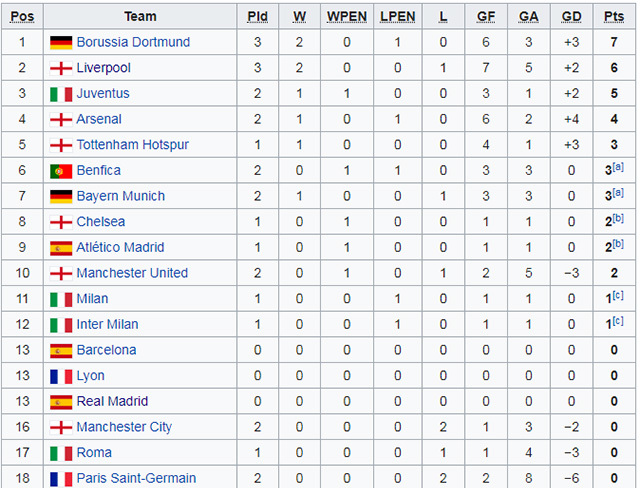The image size is (640, 488).
Task: Click the WPEN column header
Action: point(347,17)
